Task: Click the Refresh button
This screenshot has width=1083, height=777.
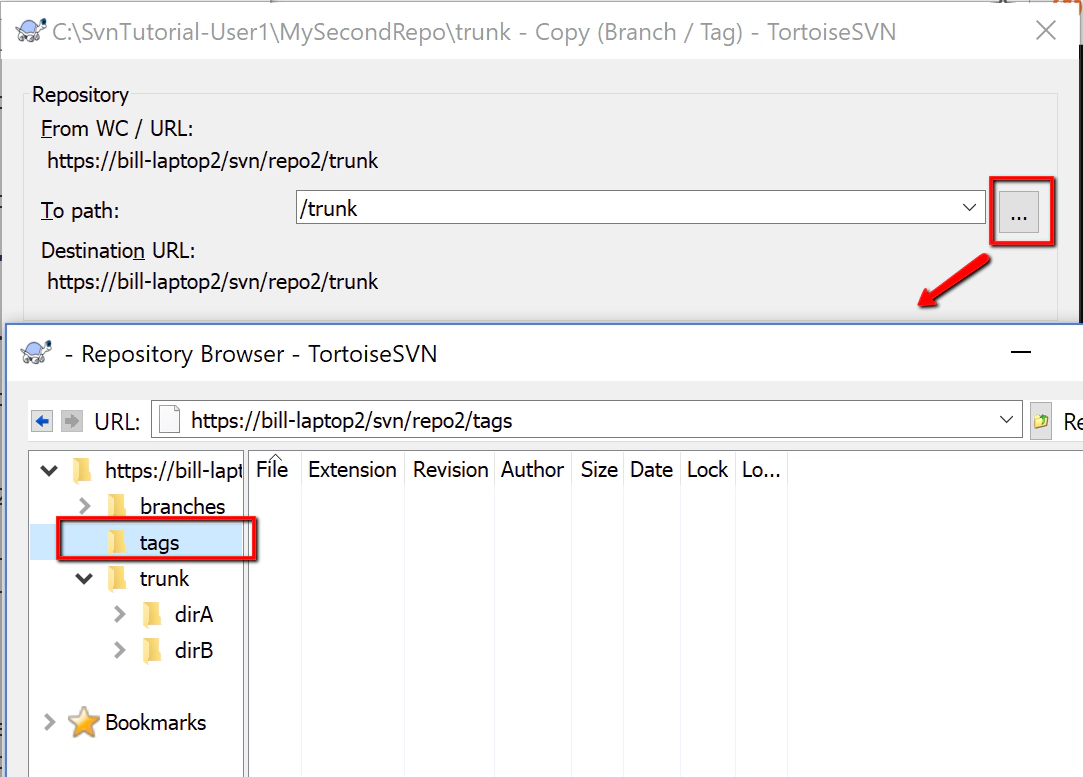Action: point(1072,420)
